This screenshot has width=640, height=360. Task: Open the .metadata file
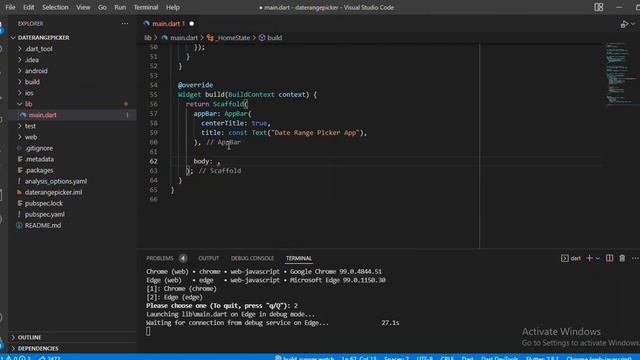(39, 159)
